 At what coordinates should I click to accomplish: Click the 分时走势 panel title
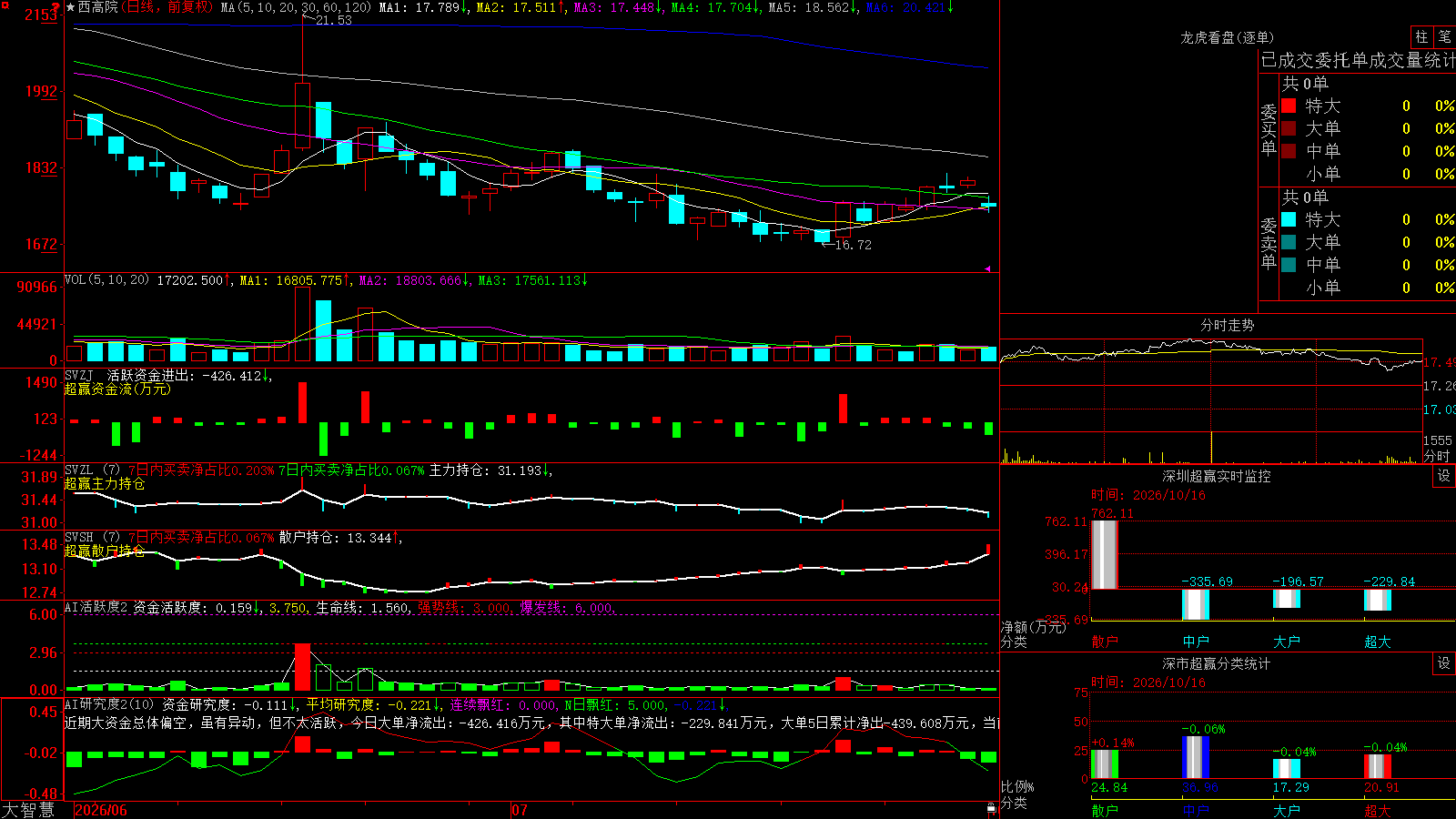point(1228,325)
